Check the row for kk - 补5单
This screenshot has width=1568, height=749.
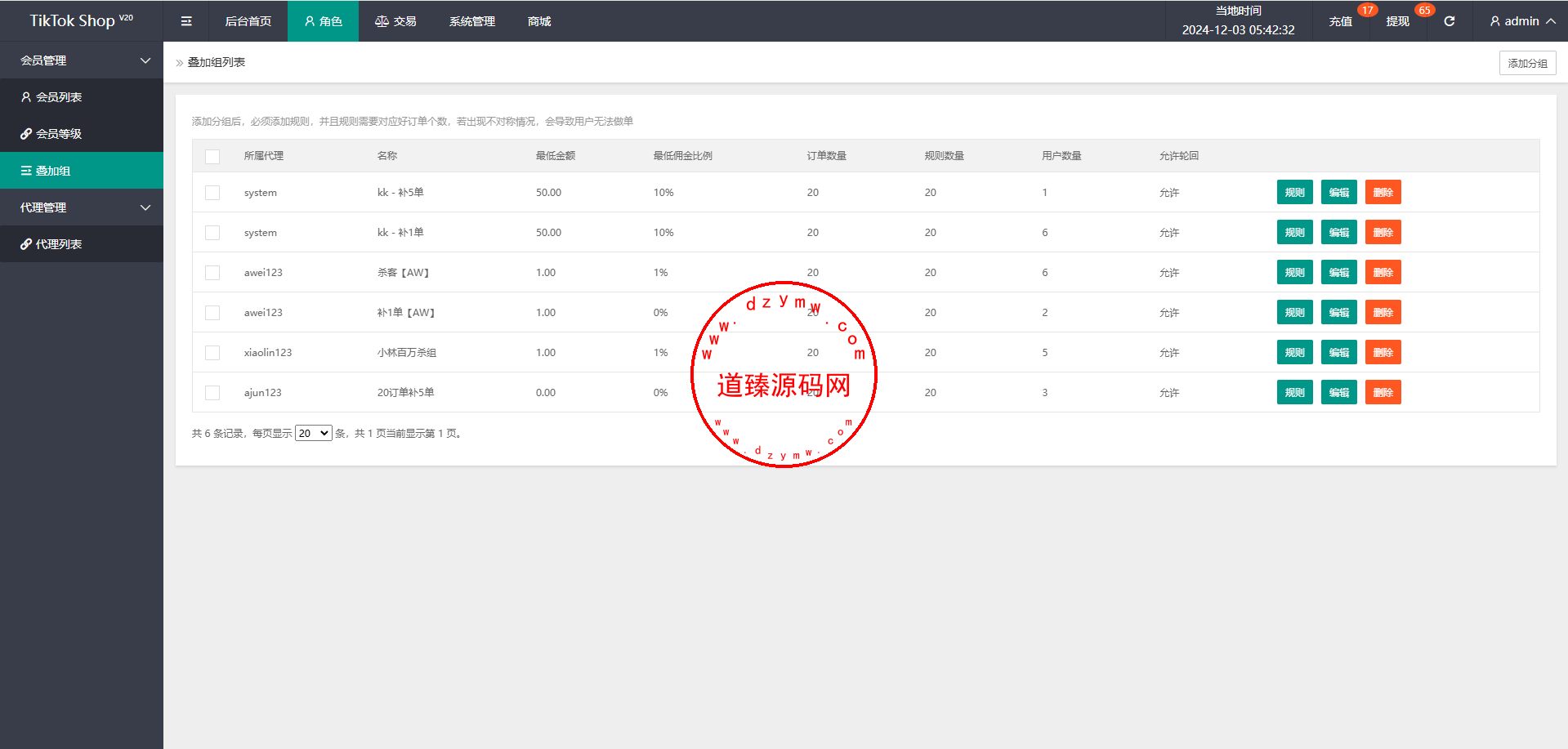[212, 193]
